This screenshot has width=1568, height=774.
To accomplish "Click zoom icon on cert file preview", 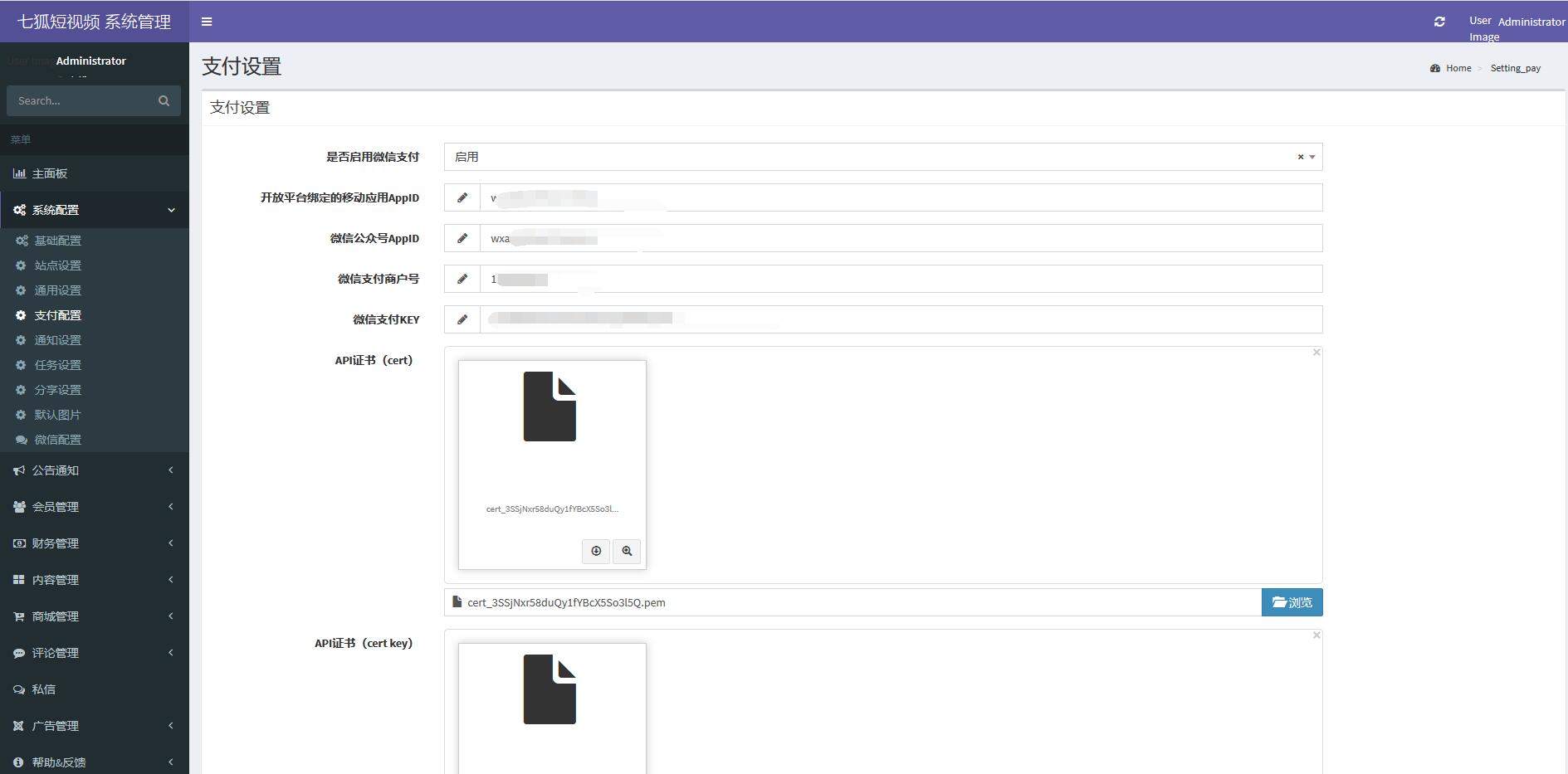I will 627,551.
